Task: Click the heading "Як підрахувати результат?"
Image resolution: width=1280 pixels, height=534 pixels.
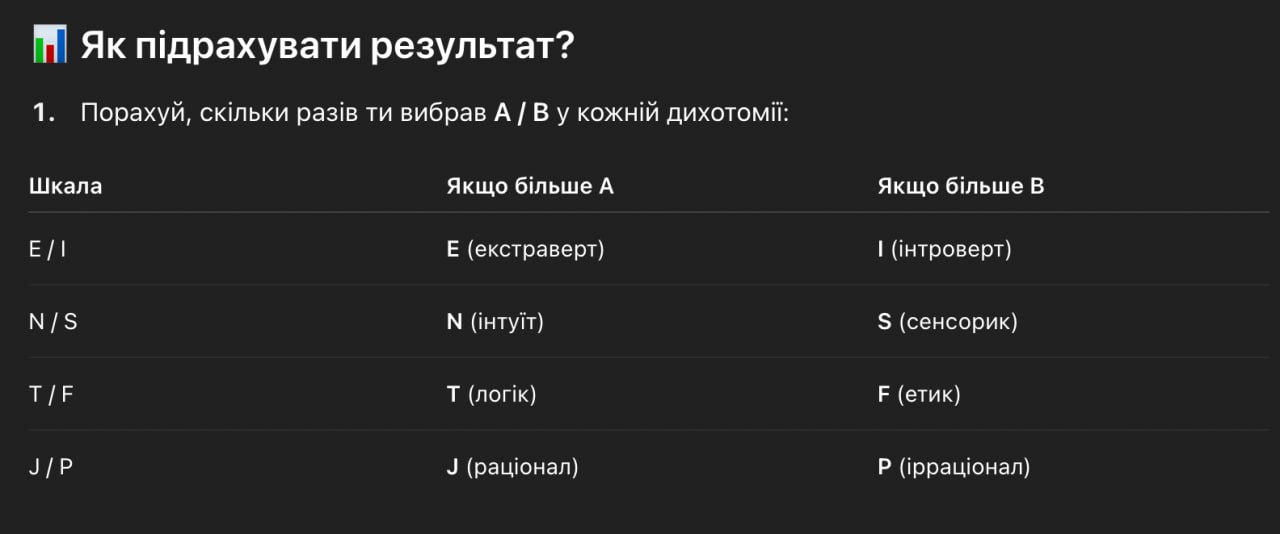Action: click(x=327, y=46)
